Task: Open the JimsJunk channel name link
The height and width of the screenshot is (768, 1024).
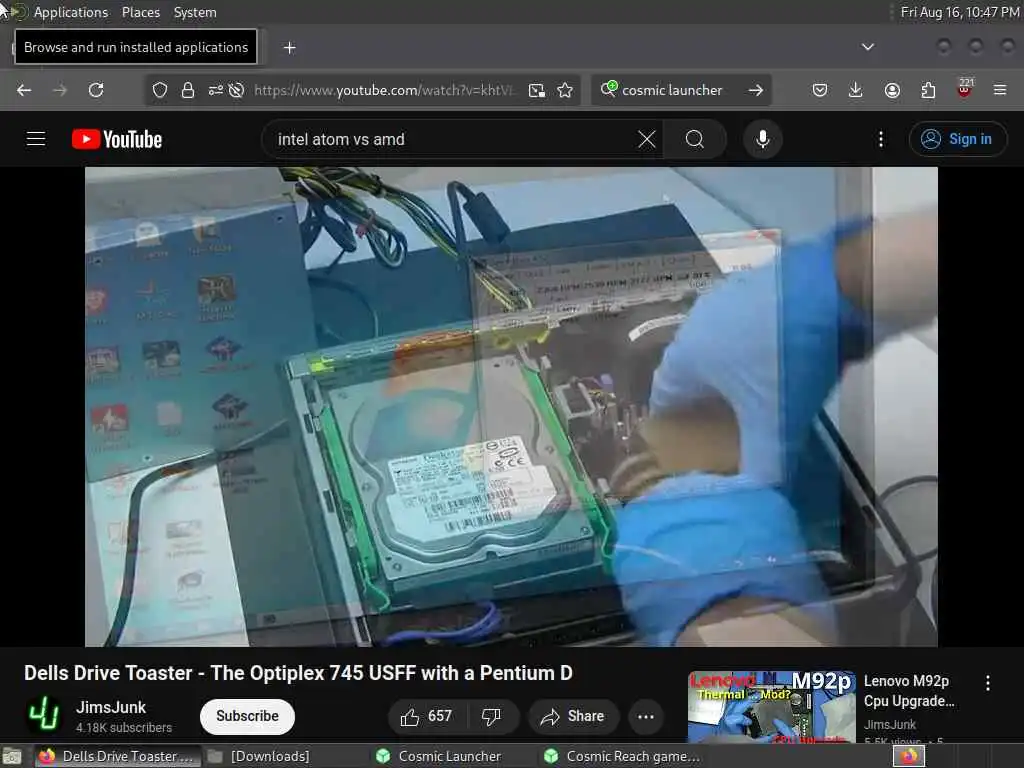Action: [111, 707]
